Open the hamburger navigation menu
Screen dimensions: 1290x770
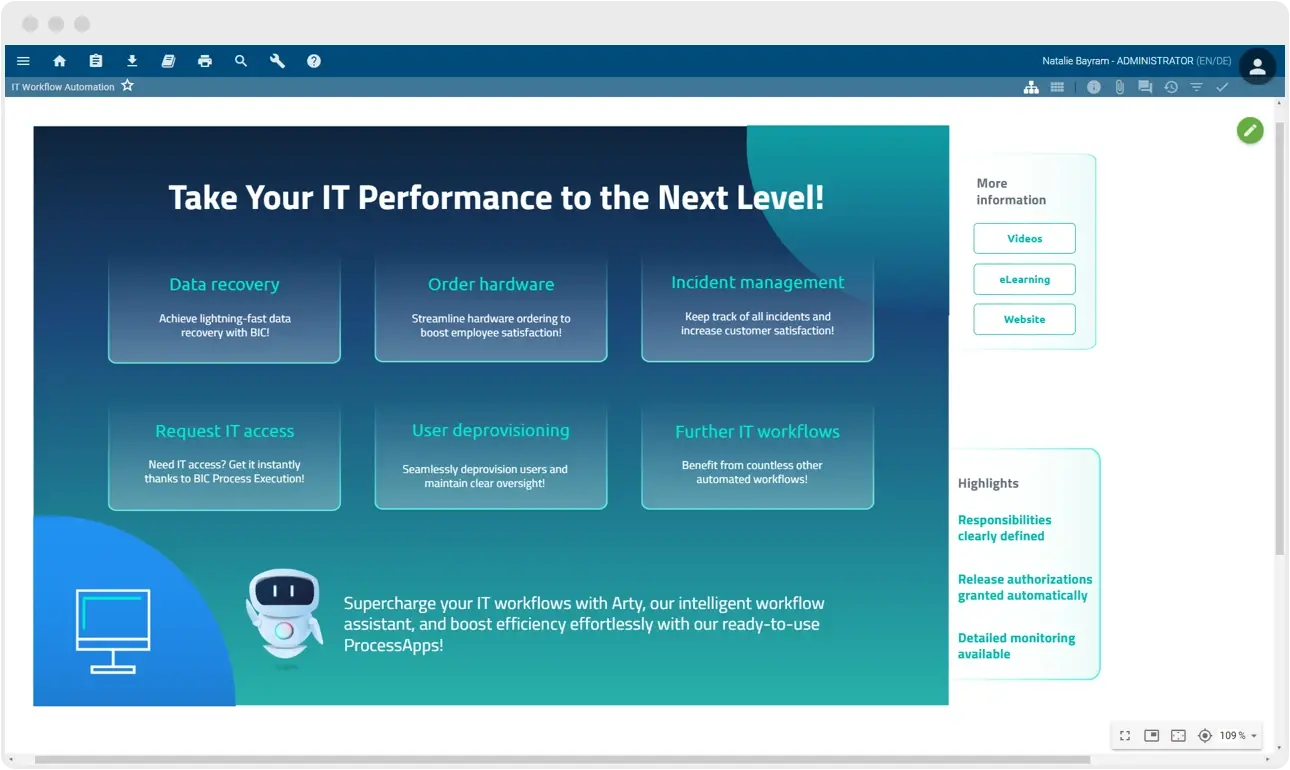(x=23, y=61)
